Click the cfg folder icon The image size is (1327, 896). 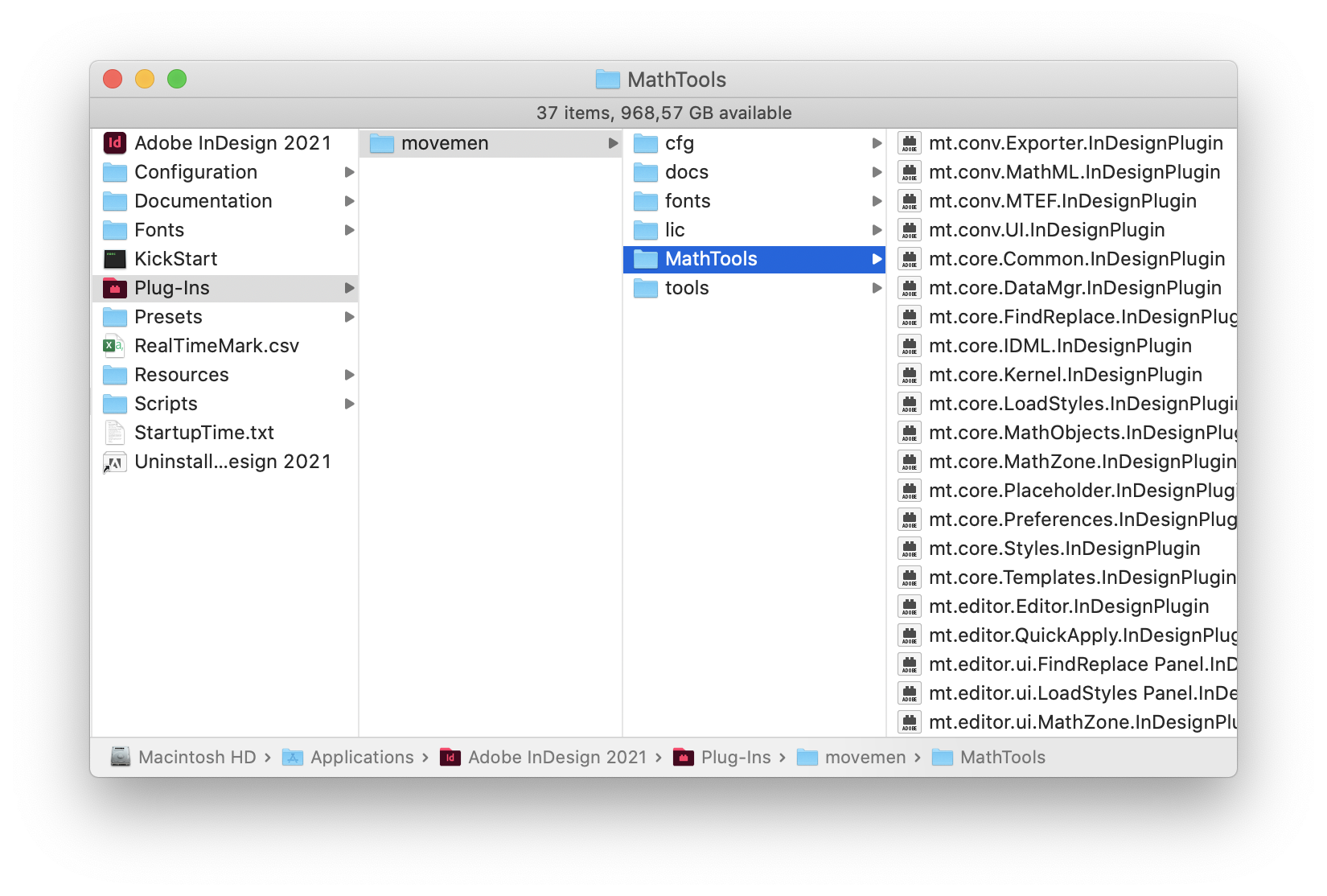point(646,143)
